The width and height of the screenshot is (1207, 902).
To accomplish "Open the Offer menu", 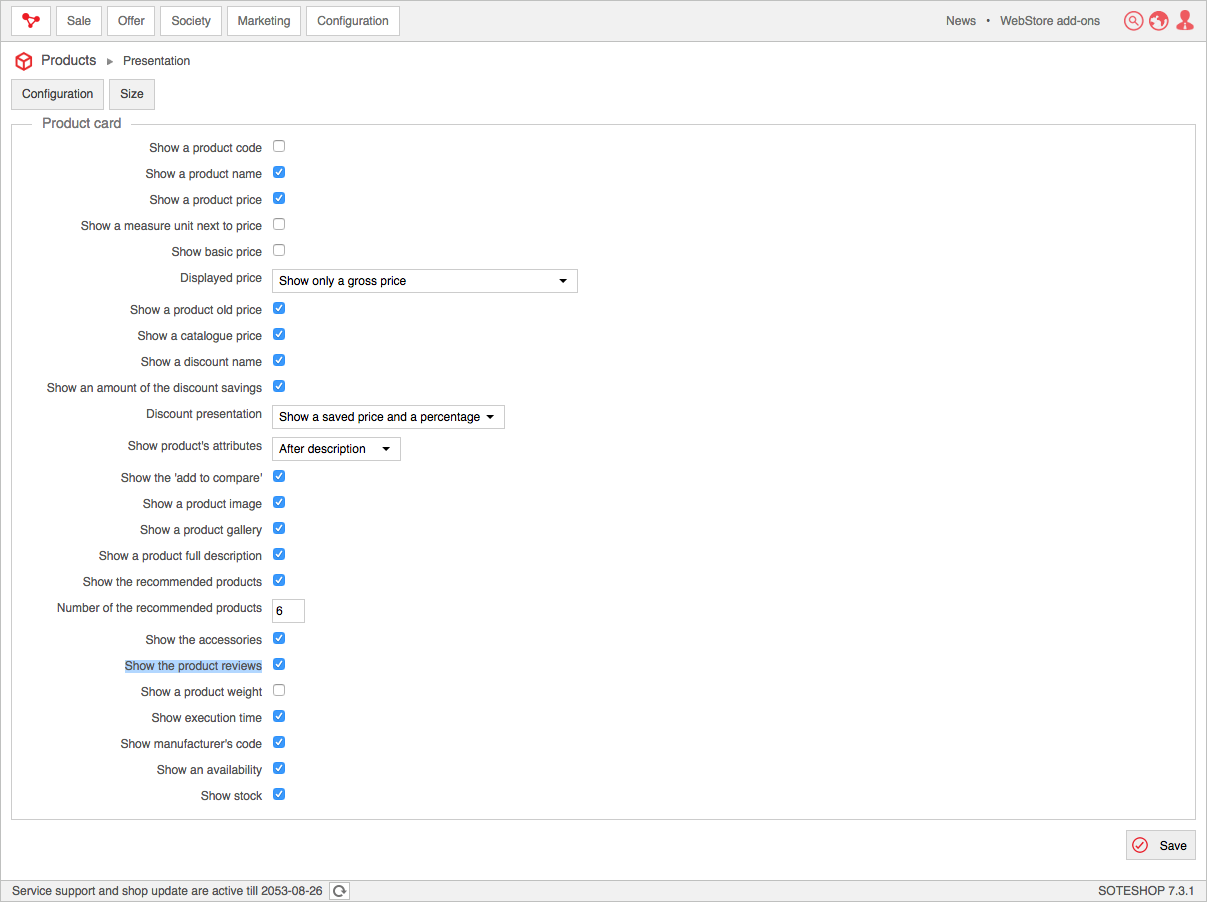I will pos(131,21).
